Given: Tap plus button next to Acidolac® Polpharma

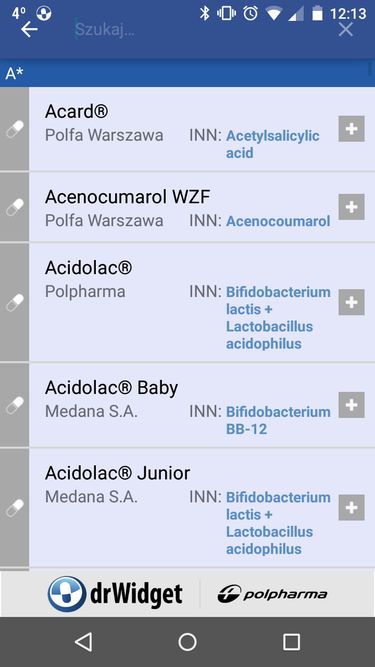Looking at the screenshot, I should tap(351, 302).
